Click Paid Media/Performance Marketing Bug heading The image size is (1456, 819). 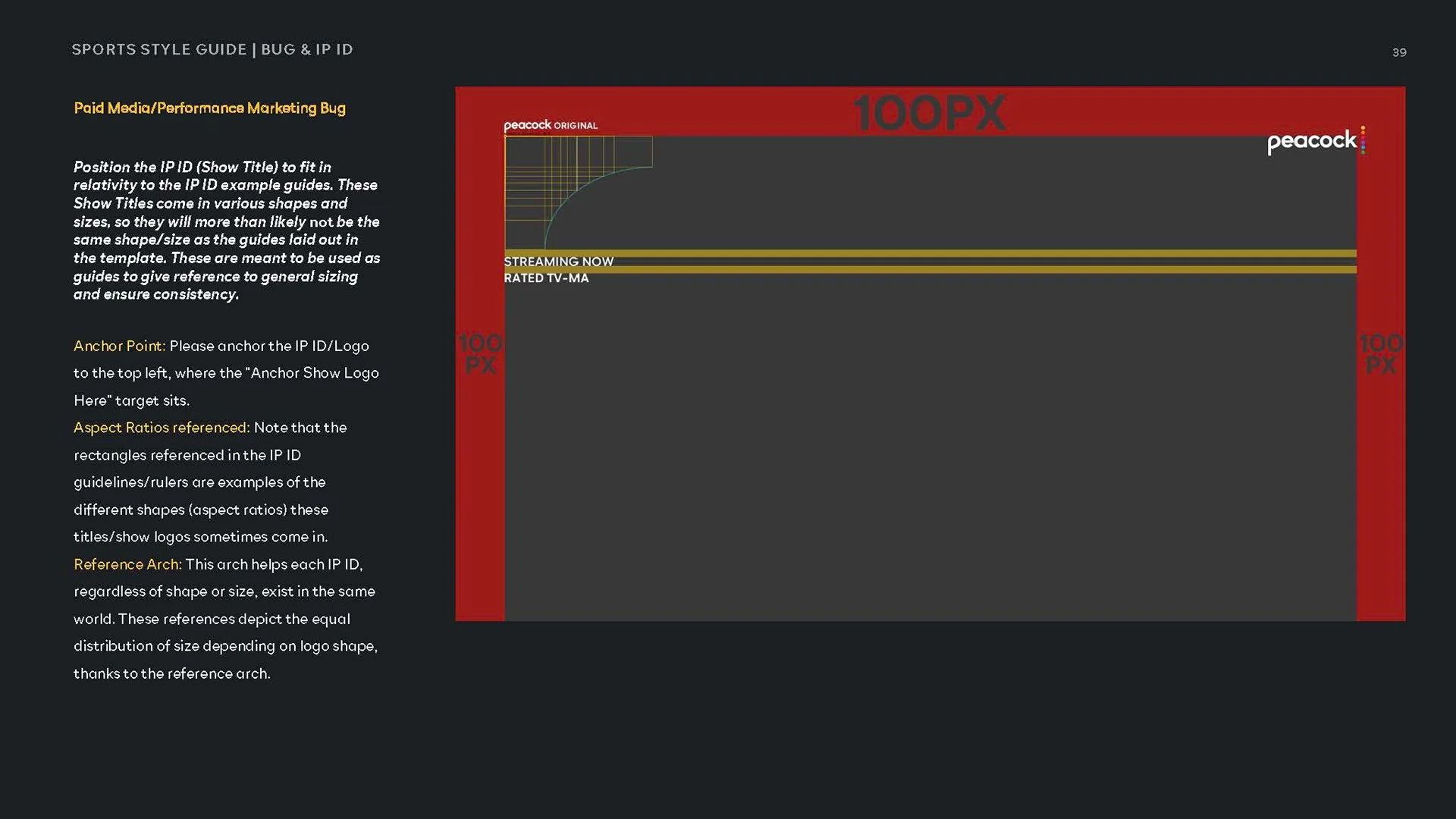(209, 108)
